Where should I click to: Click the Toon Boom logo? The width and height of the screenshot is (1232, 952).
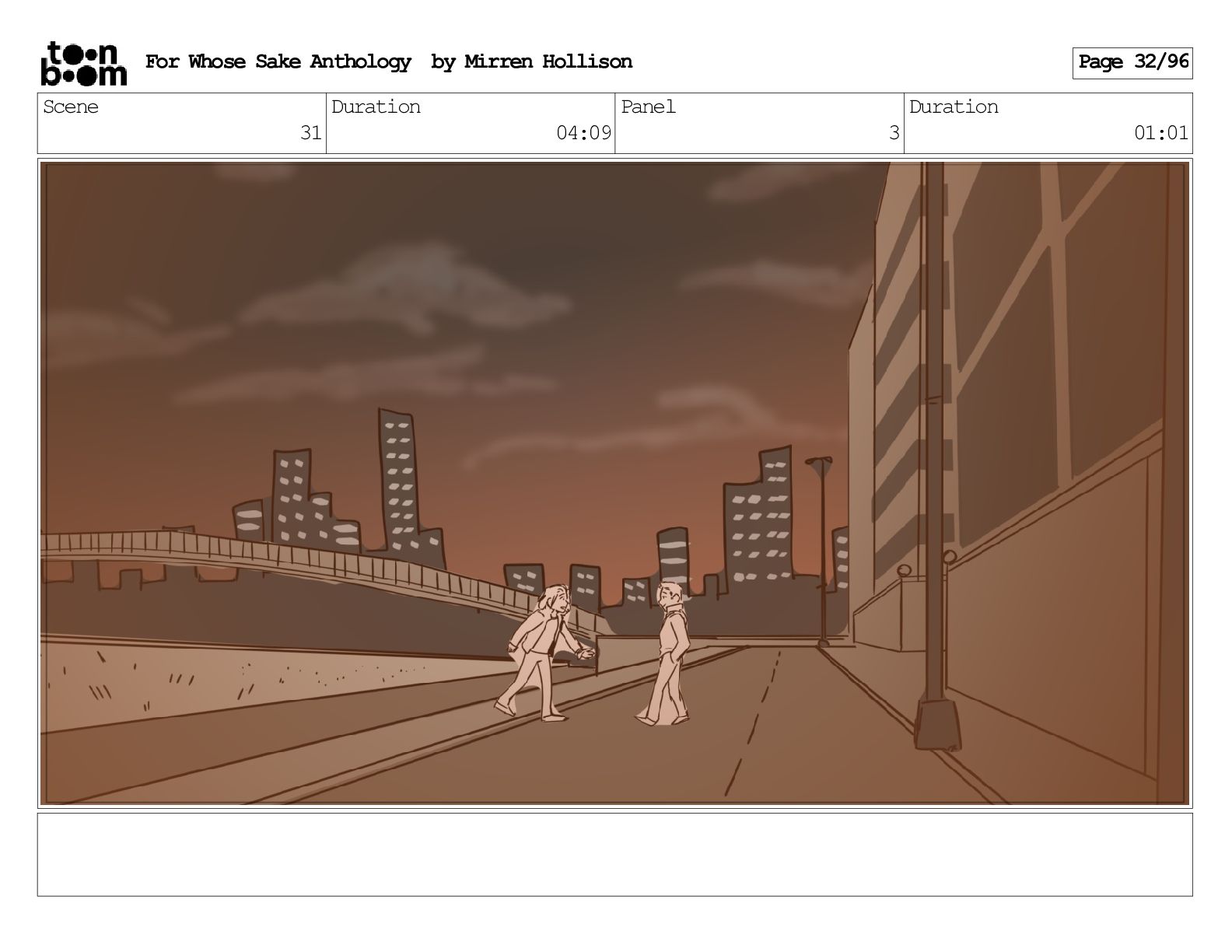[x=83, y=63]
